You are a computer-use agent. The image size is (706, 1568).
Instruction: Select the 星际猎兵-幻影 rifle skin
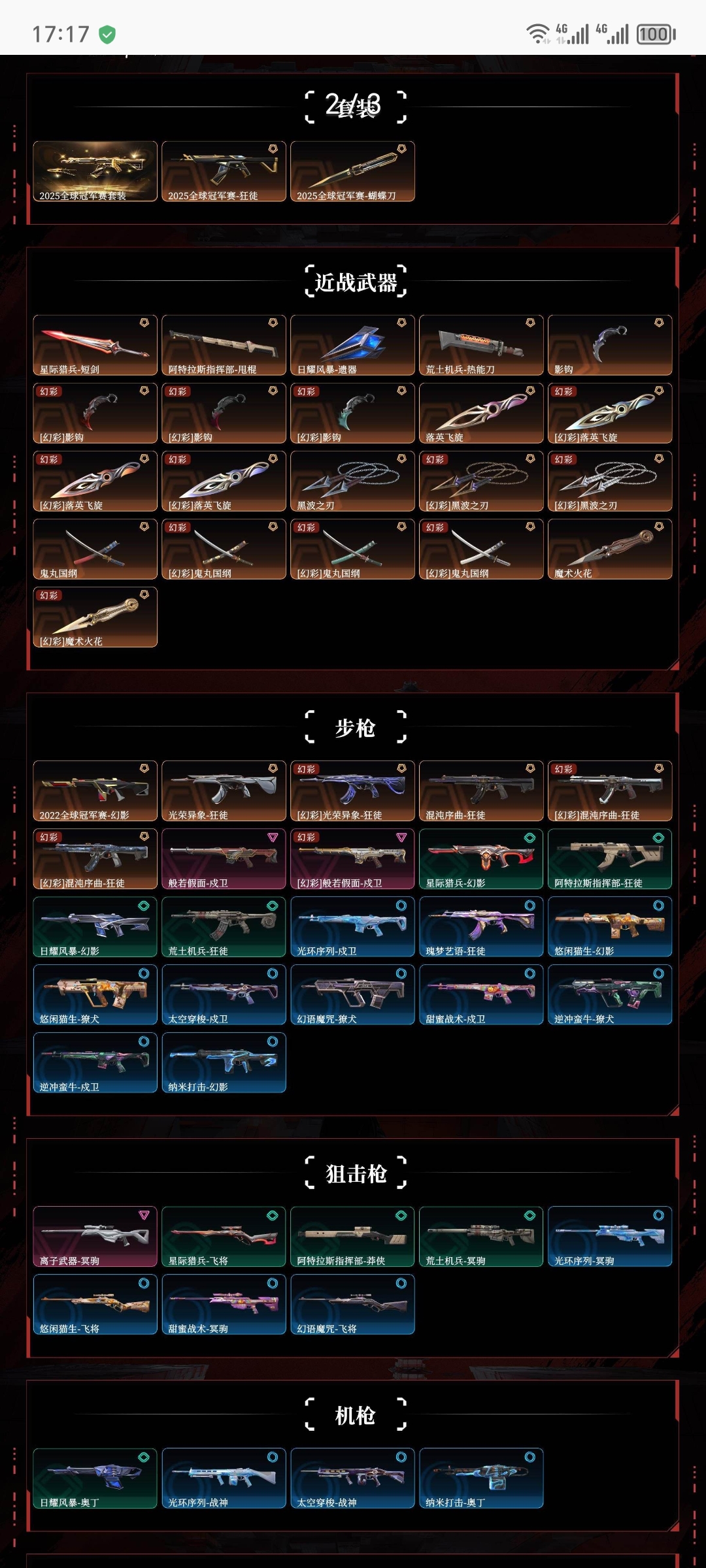481,858
